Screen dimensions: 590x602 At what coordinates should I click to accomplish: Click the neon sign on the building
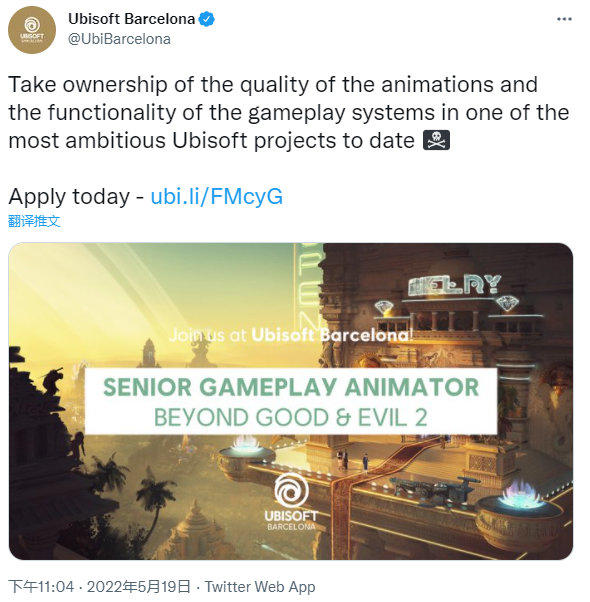[454, 285]
